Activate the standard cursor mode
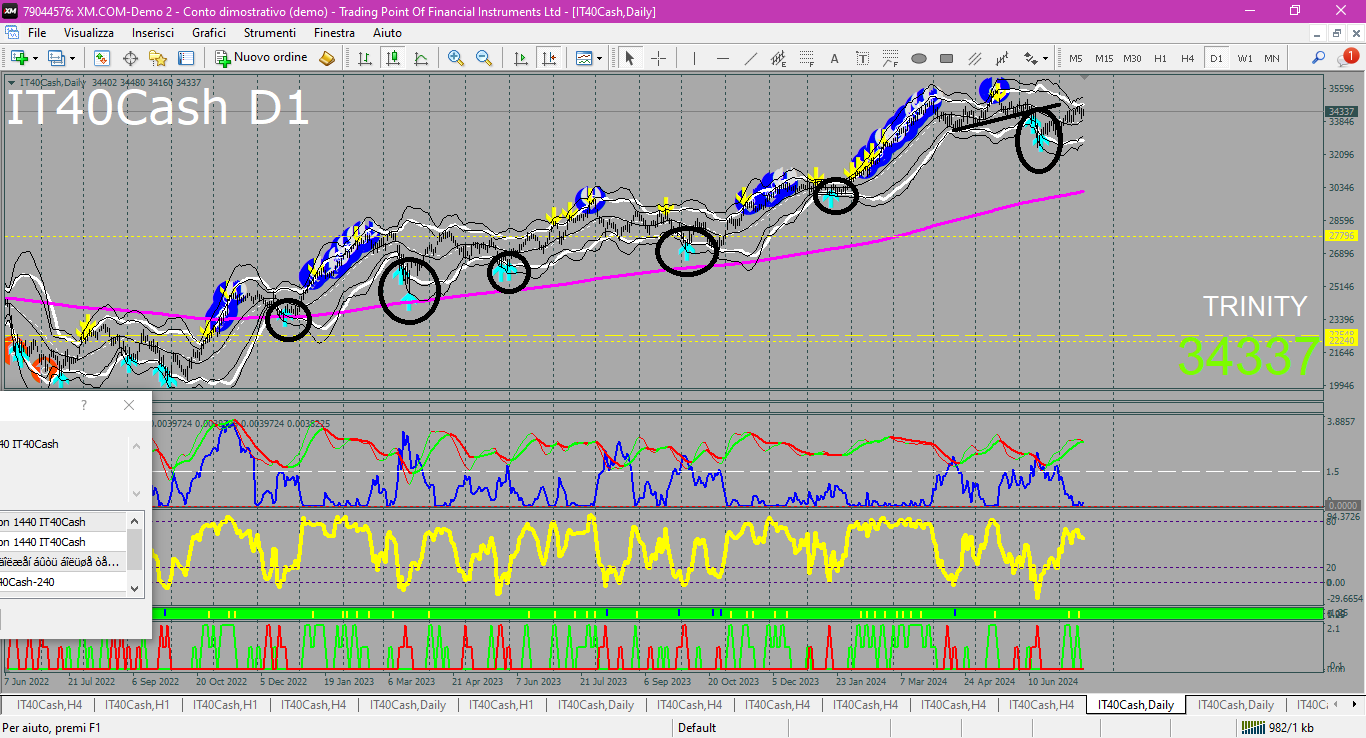 630,58
